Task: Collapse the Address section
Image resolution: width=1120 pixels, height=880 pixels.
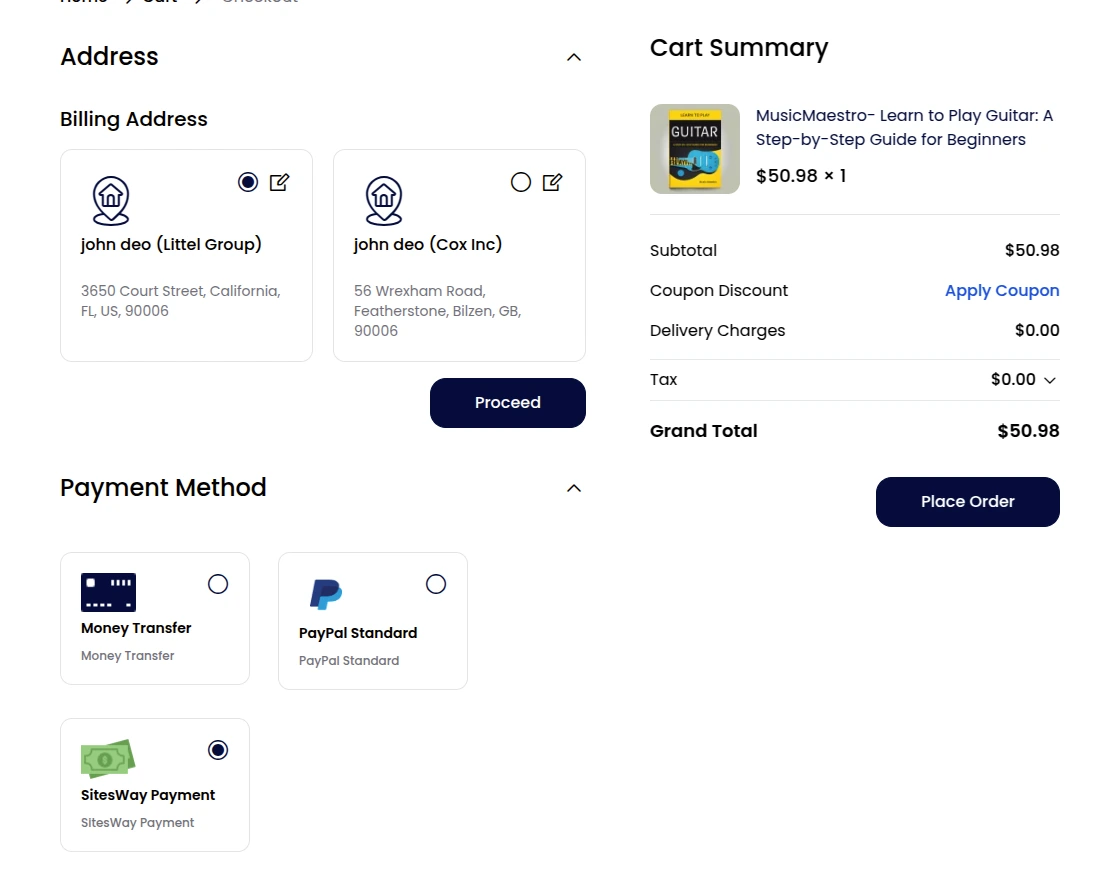Action: tap(574, 57)
